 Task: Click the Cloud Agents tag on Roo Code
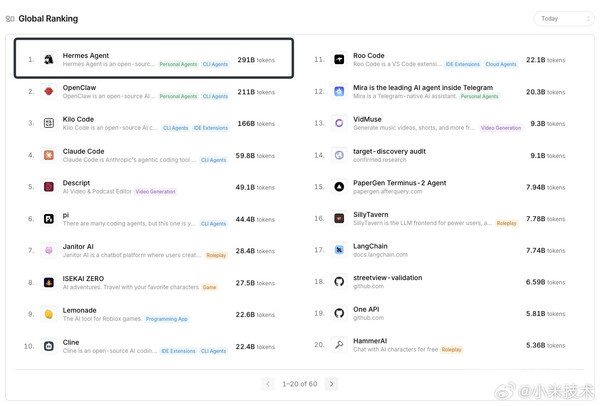pos(501,64)
